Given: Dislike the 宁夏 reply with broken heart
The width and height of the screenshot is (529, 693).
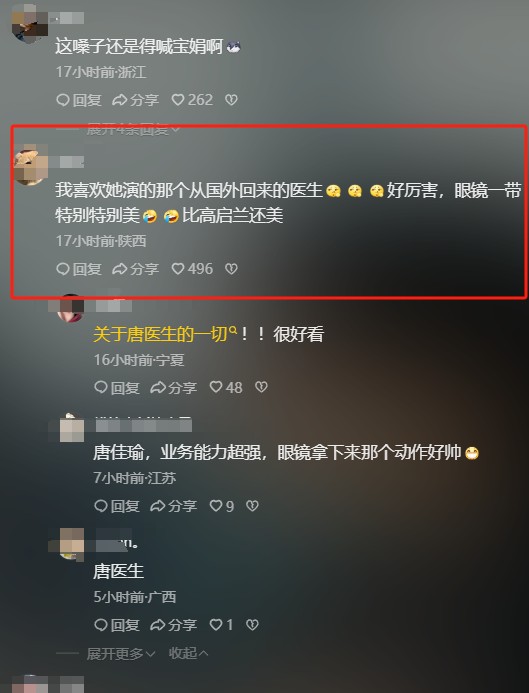Looking at the screenshot, I should click(x=261, y=388).
